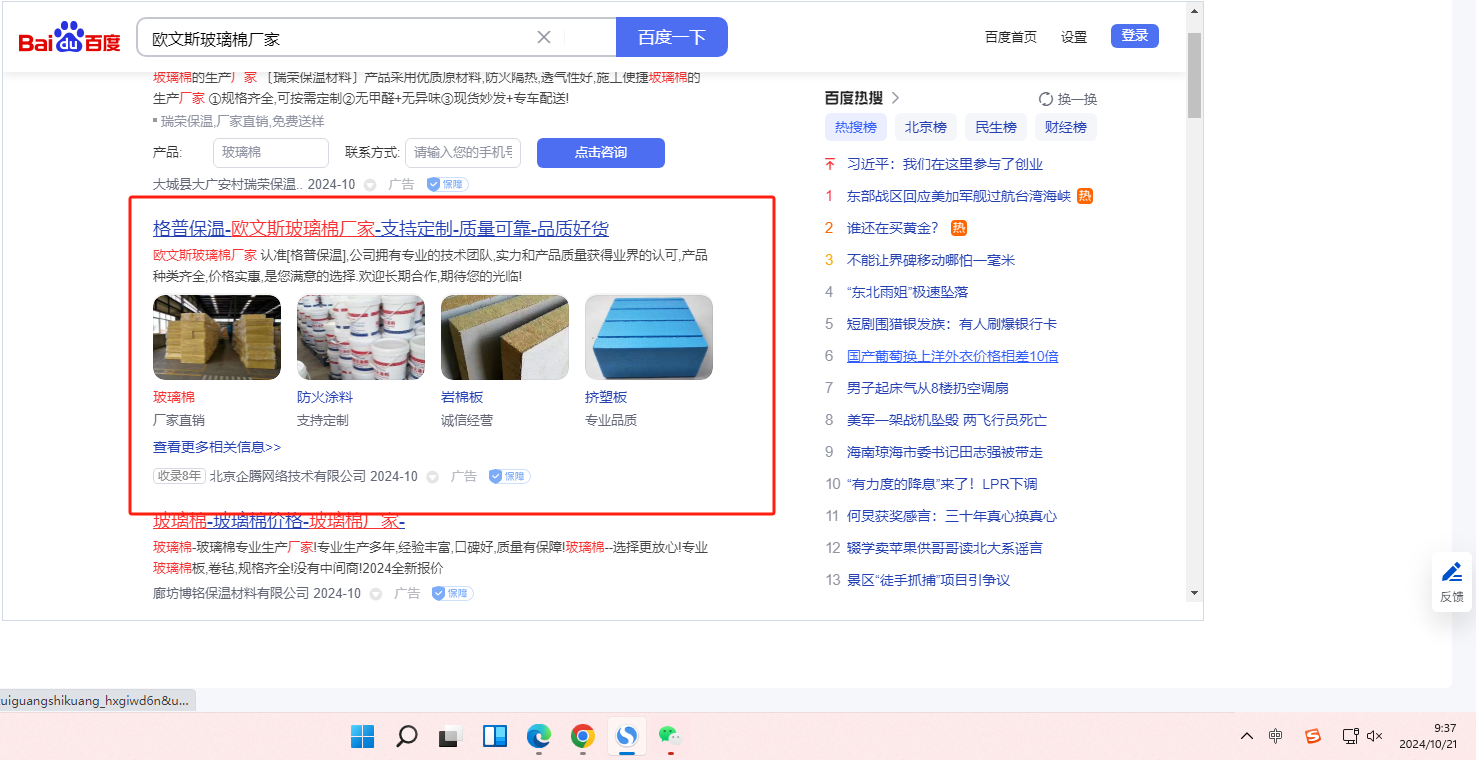Click the 换一换 refresh icon
Image resolution: width=1476 pixels, height=760 pixels.
point(1046,99)
